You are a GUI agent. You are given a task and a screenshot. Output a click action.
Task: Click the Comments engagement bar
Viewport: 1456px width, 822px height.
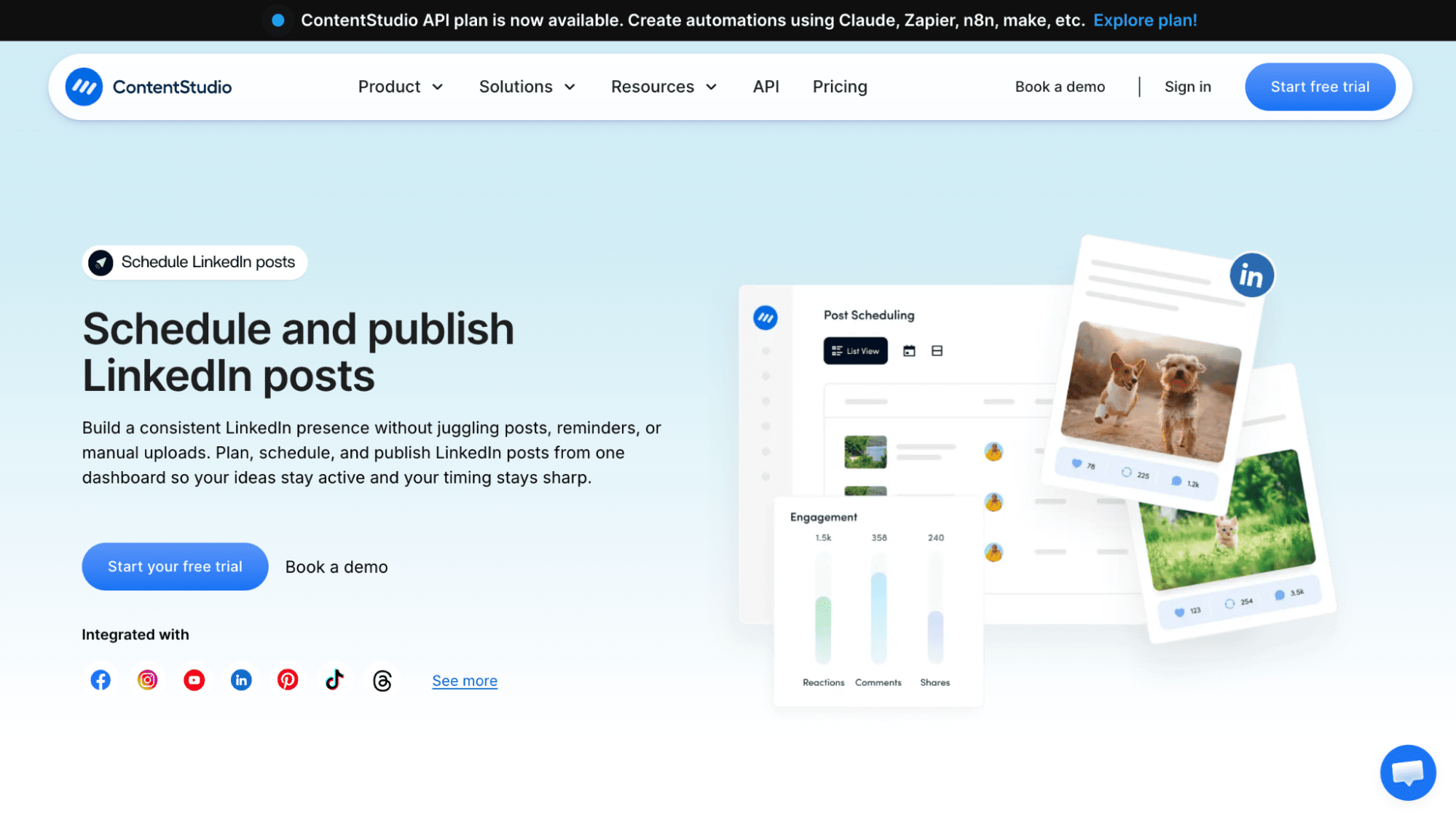click(x=878, y=608)
